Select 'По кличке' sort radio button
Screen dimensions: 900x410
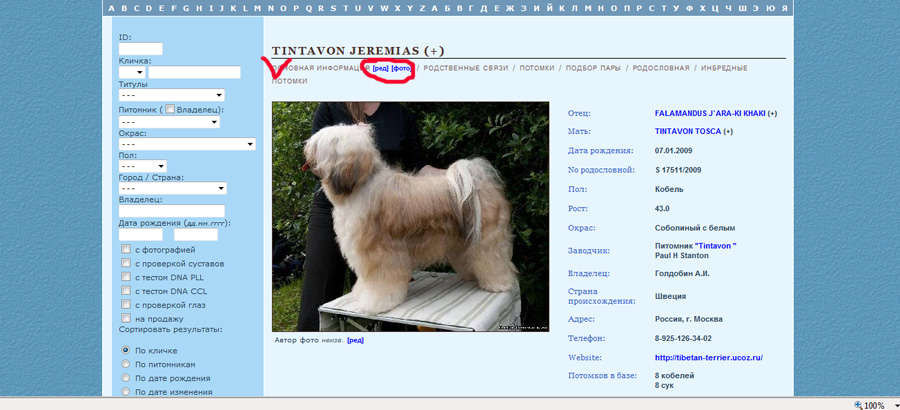click(126, 350)
